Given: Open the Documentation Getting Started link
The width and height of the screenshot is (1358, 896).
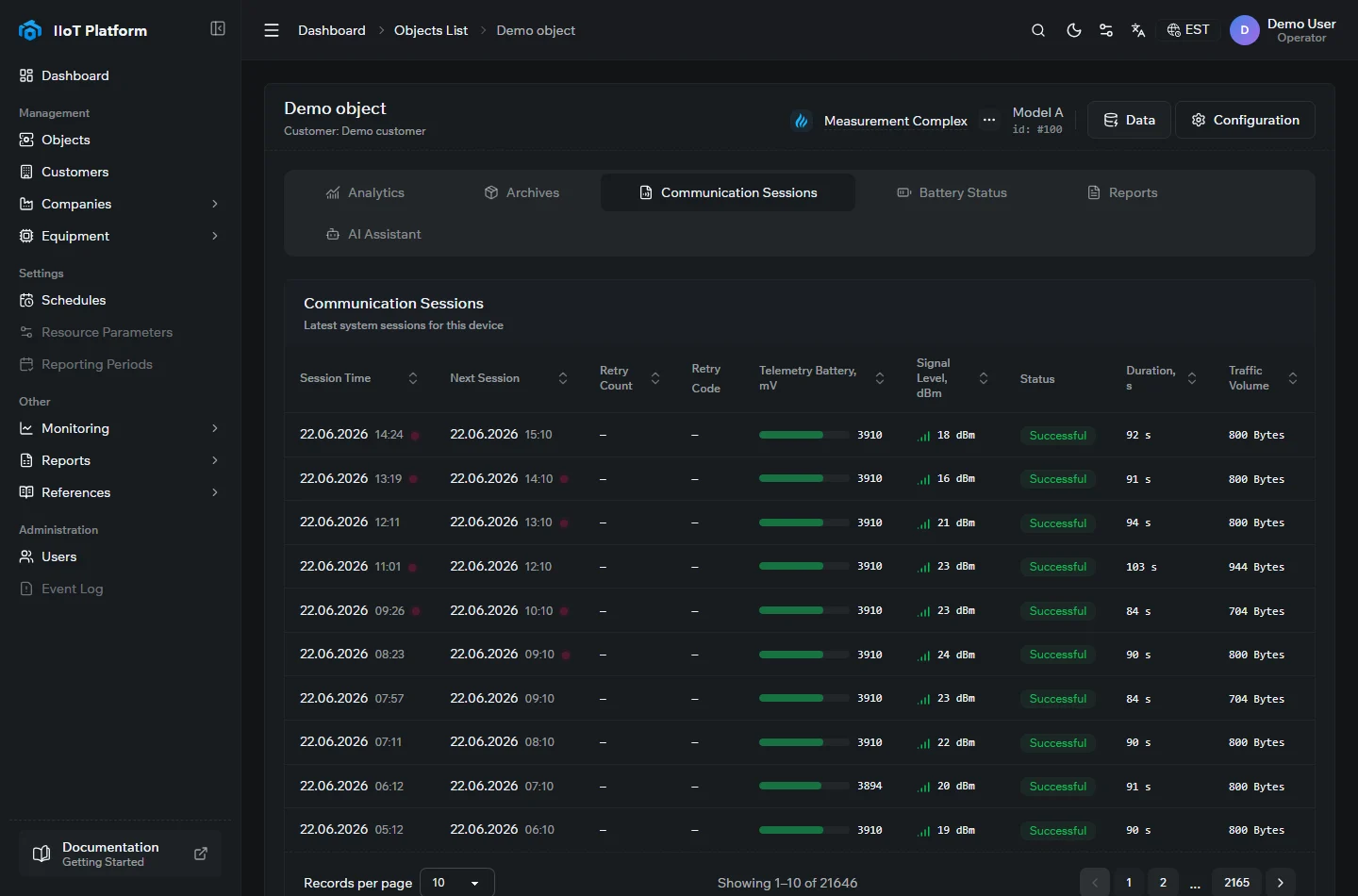Looking at the screenshot, I should [x=120, y=854].
